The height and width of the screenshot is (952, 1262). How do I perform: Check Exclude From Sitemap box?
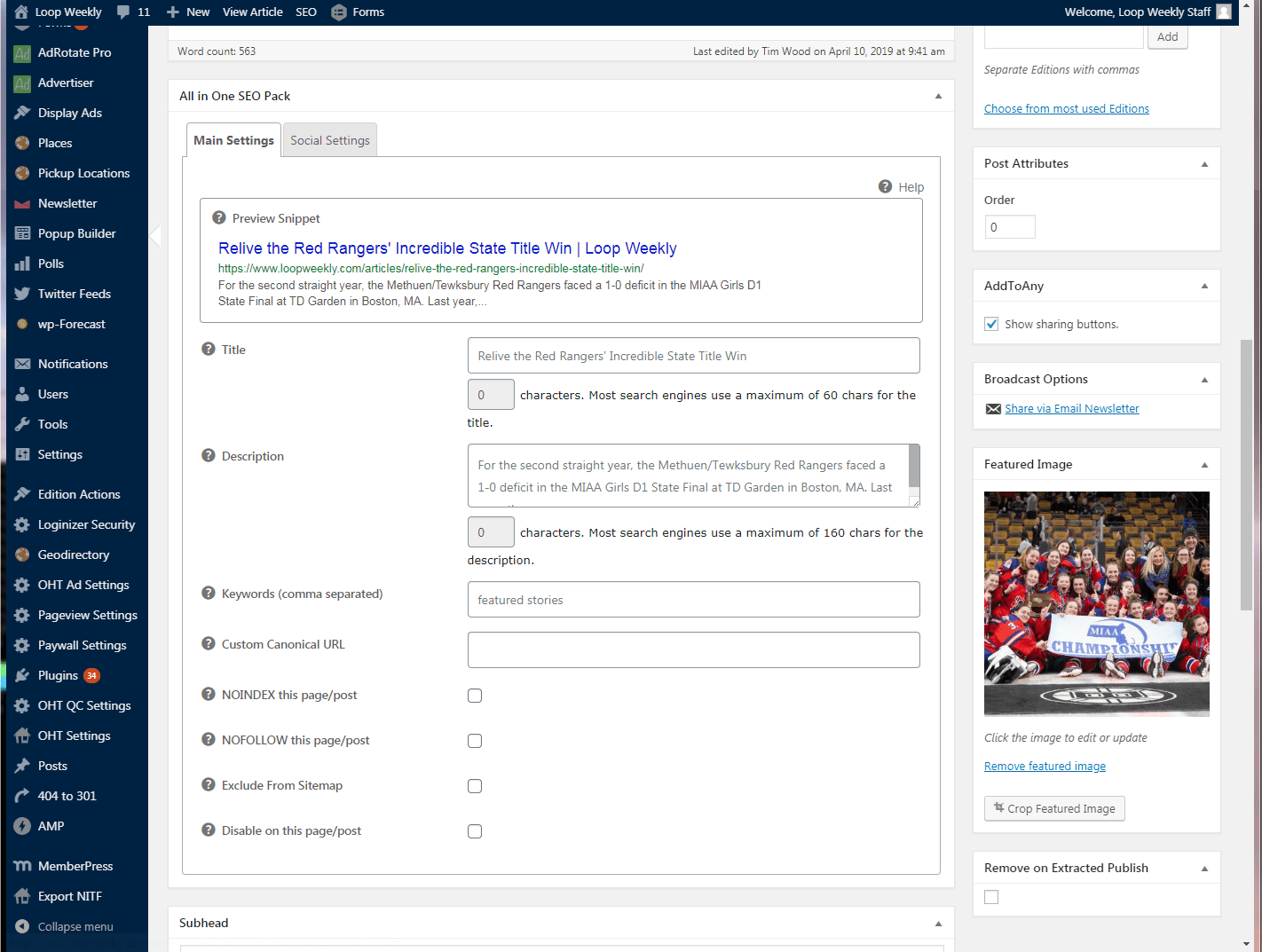point(475,786)
